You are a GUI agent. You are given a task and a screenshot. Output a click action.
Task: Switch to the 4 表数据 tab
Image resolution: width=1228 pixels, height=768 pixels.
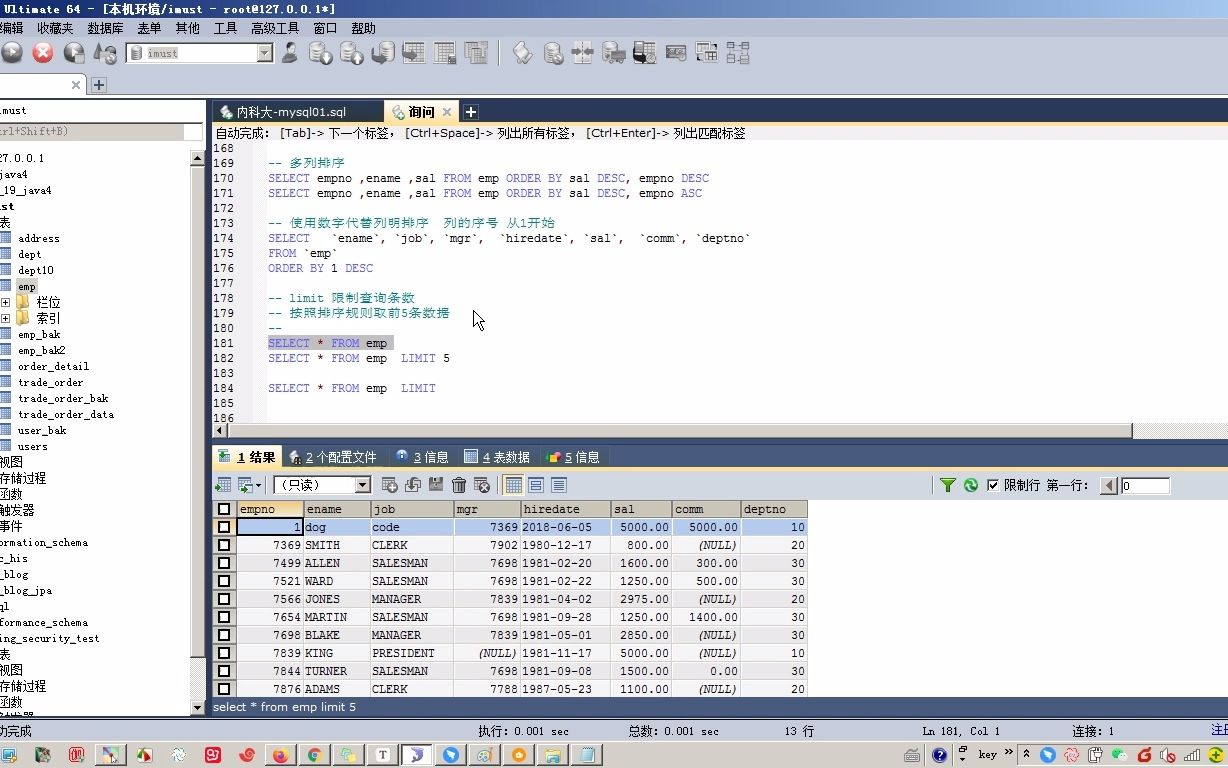click(497, 457)
